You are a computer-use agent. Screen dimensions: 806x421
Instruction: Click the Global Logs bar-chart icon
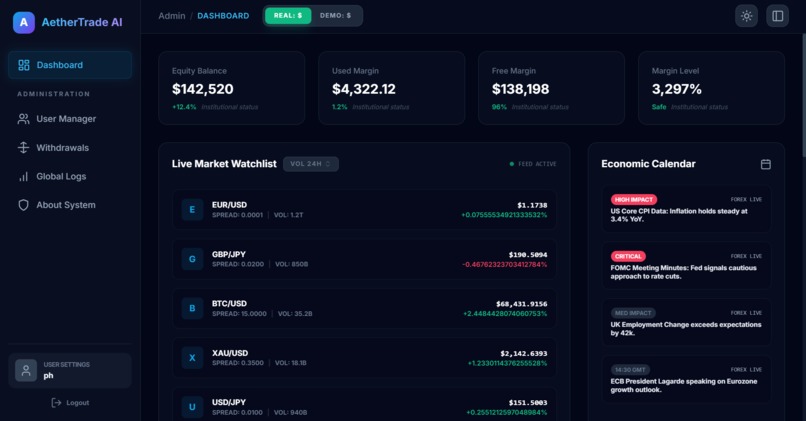(x=23, y=176)
